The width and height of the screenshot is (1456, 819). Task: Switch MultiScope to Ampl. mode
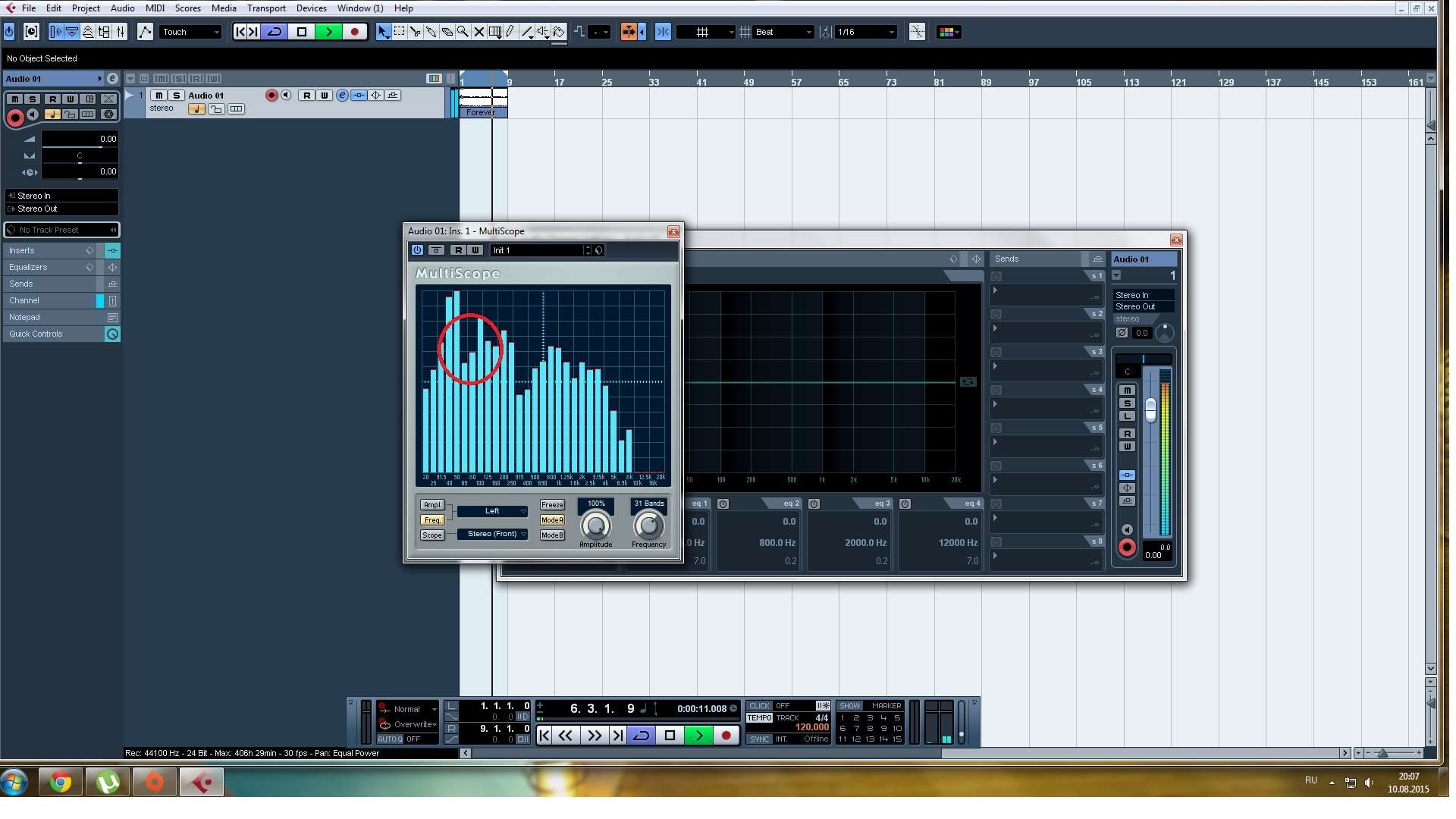pos(432,505)
